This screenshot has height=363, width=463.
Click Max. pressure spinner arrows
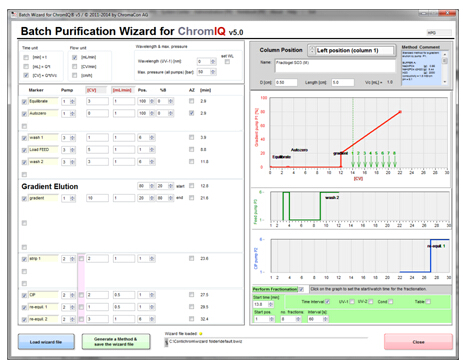(x=213, y=72)
